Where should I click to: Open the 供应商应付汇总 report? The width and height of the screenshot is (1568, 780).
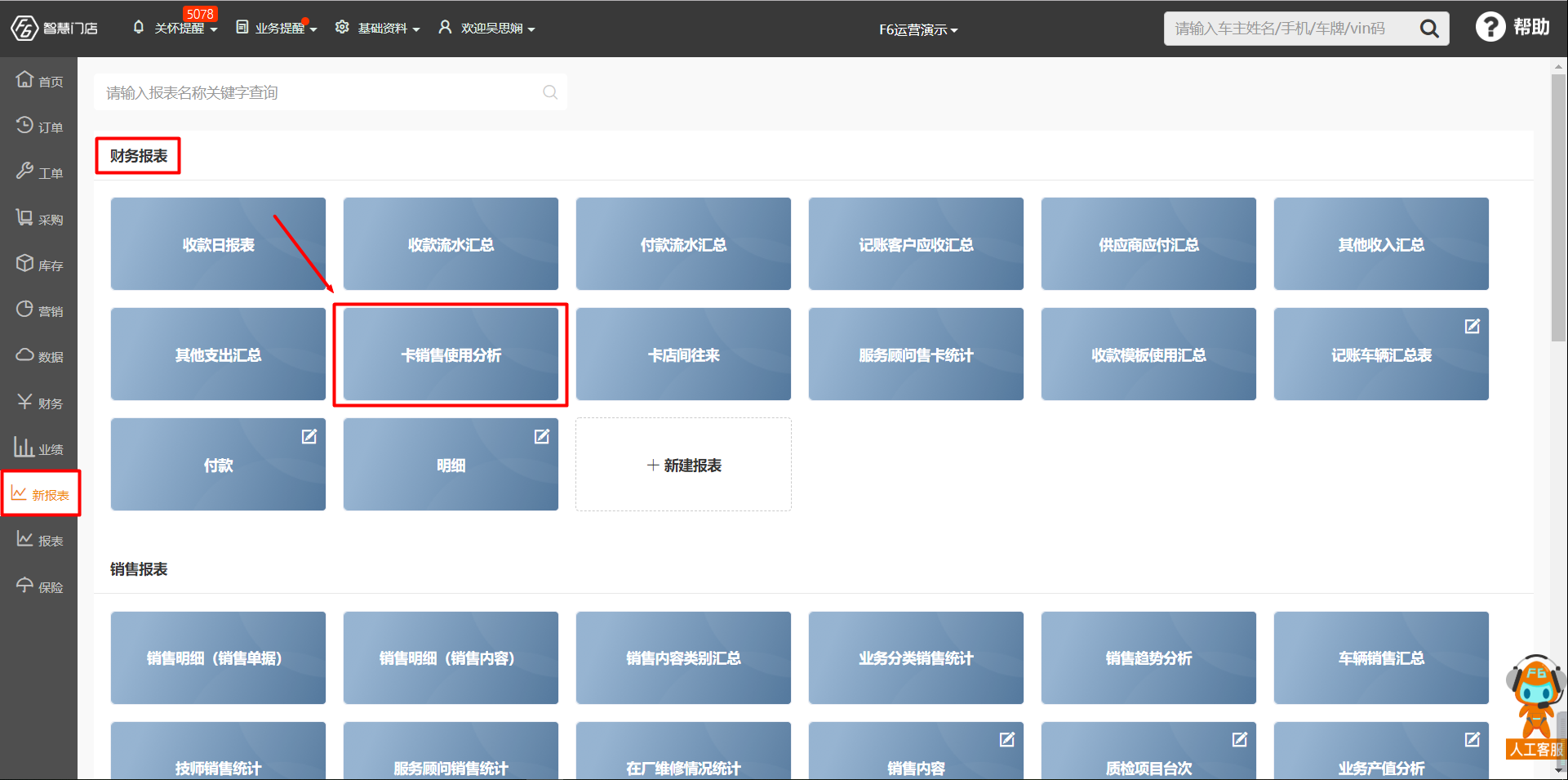pyautogui.click(x=1148, y=243)
